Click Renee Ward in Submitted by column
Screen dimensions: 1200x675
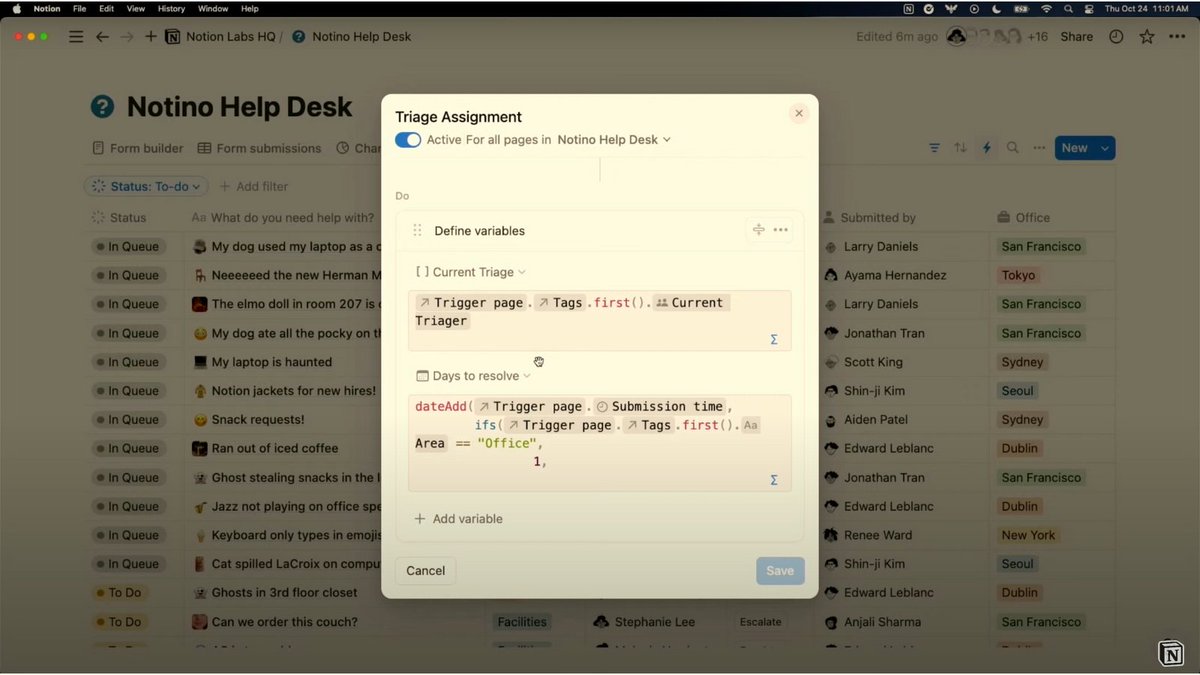point(880,535)
